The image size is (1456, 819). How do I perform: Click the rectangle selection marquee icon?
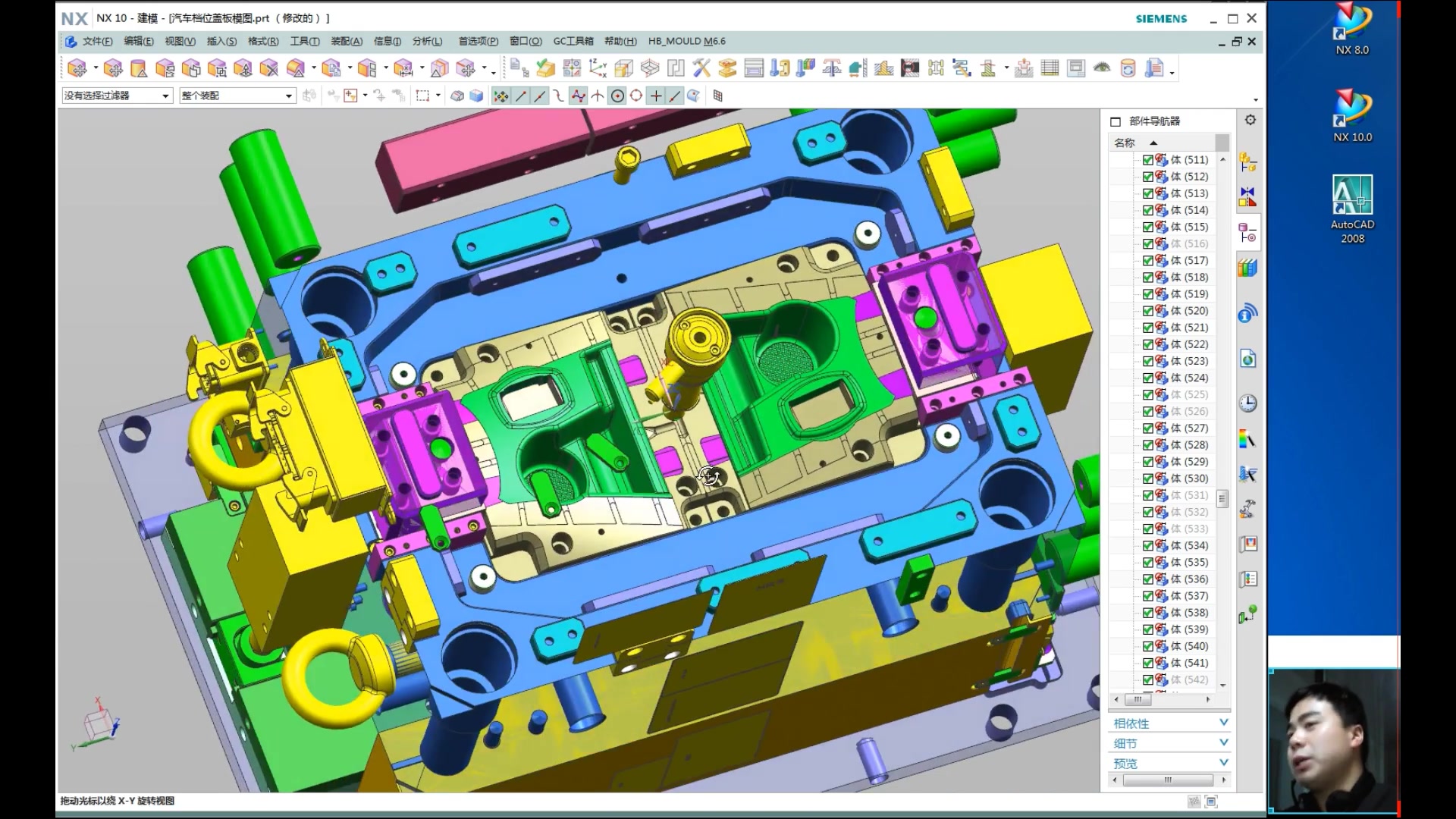(422, 96)
